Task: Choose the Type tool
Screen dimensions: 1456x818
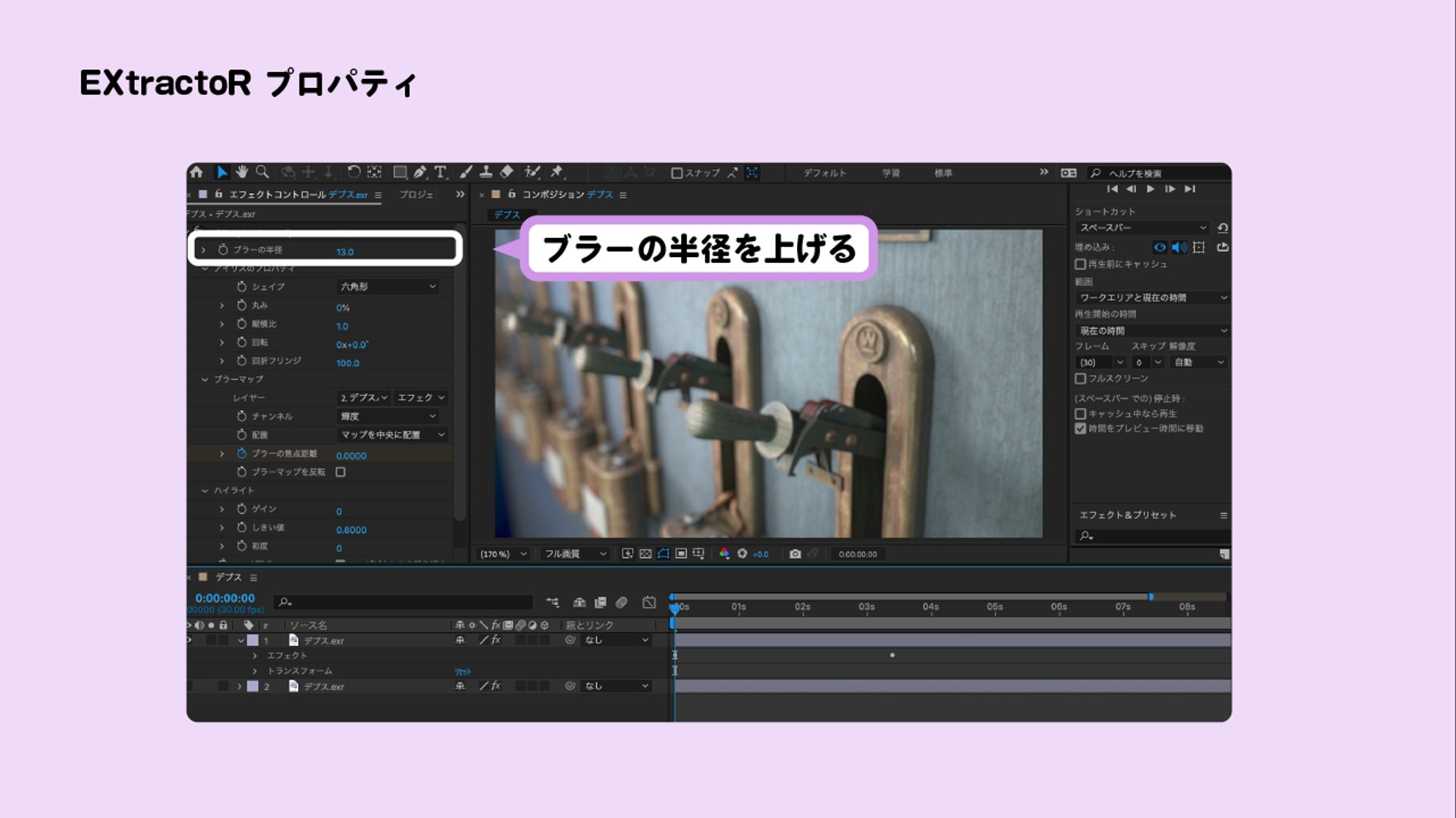Action: (x=441, y=173)
